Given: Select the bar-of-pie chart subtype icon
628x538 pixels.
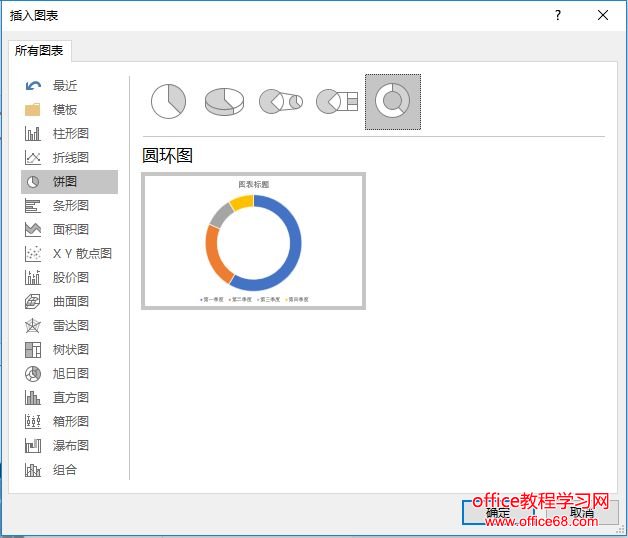Looking at the screenshot, I should coord(337,101).
